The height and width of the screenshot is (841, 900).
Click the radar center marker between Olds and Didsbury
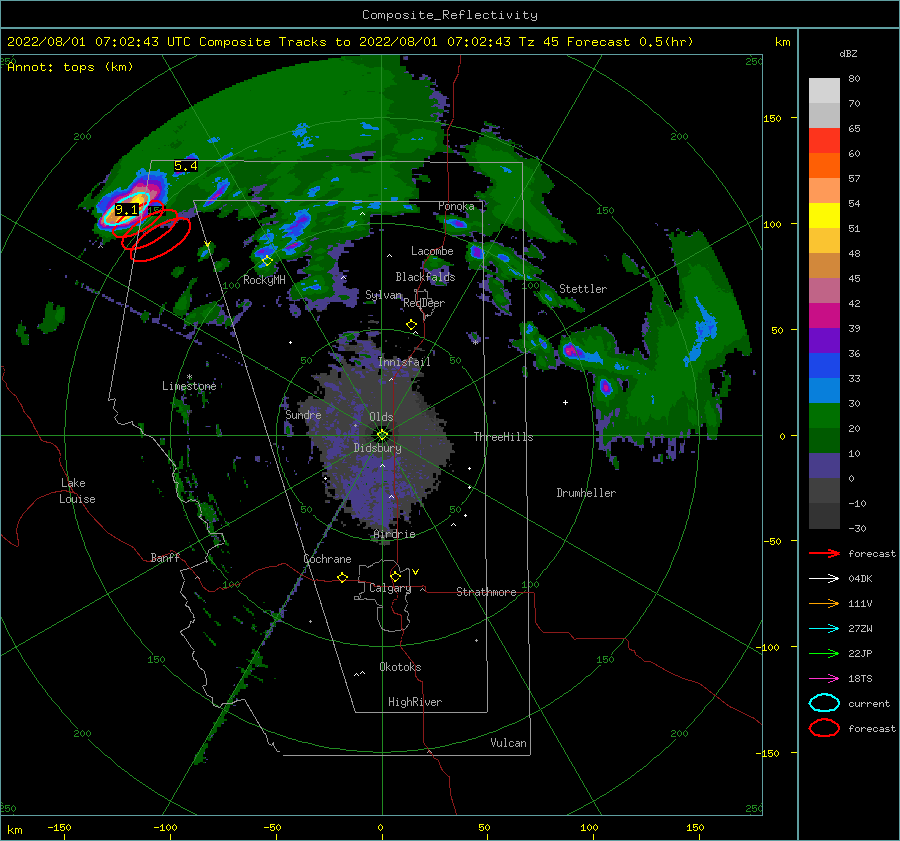pos(382,435)
